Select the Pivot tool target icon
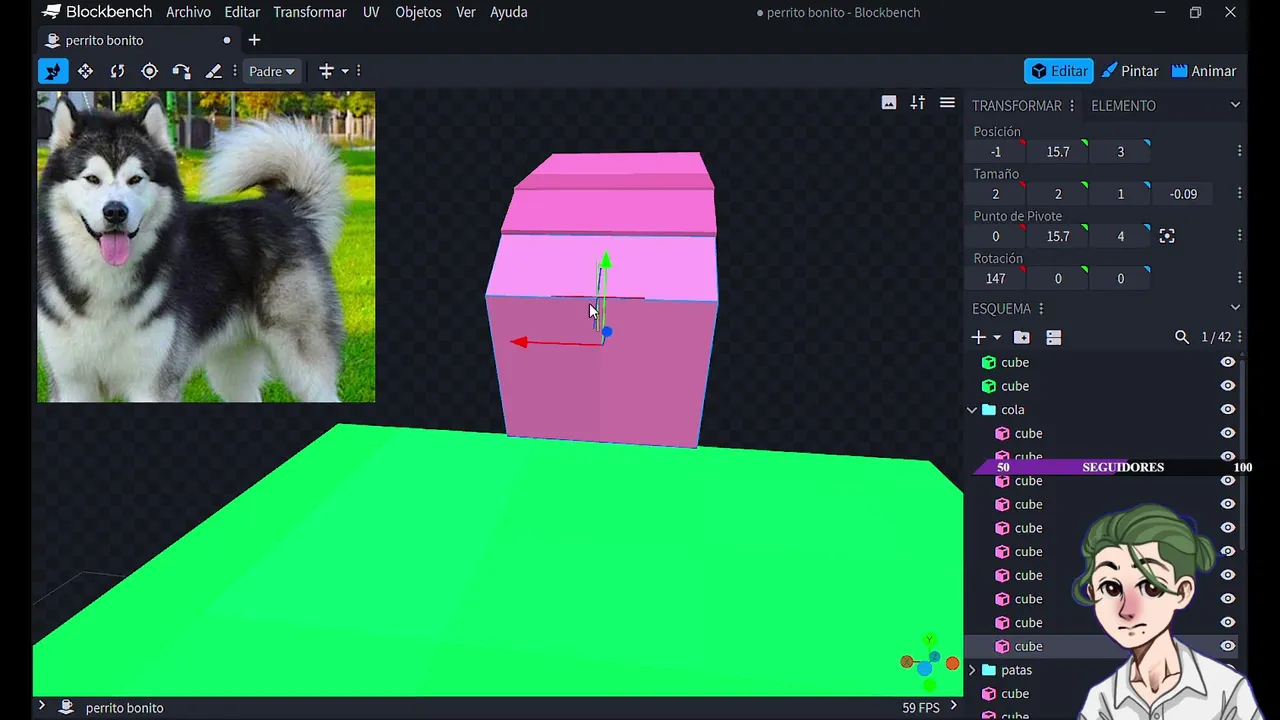The height and width of the screenshot is (720, 1280). 149,71
